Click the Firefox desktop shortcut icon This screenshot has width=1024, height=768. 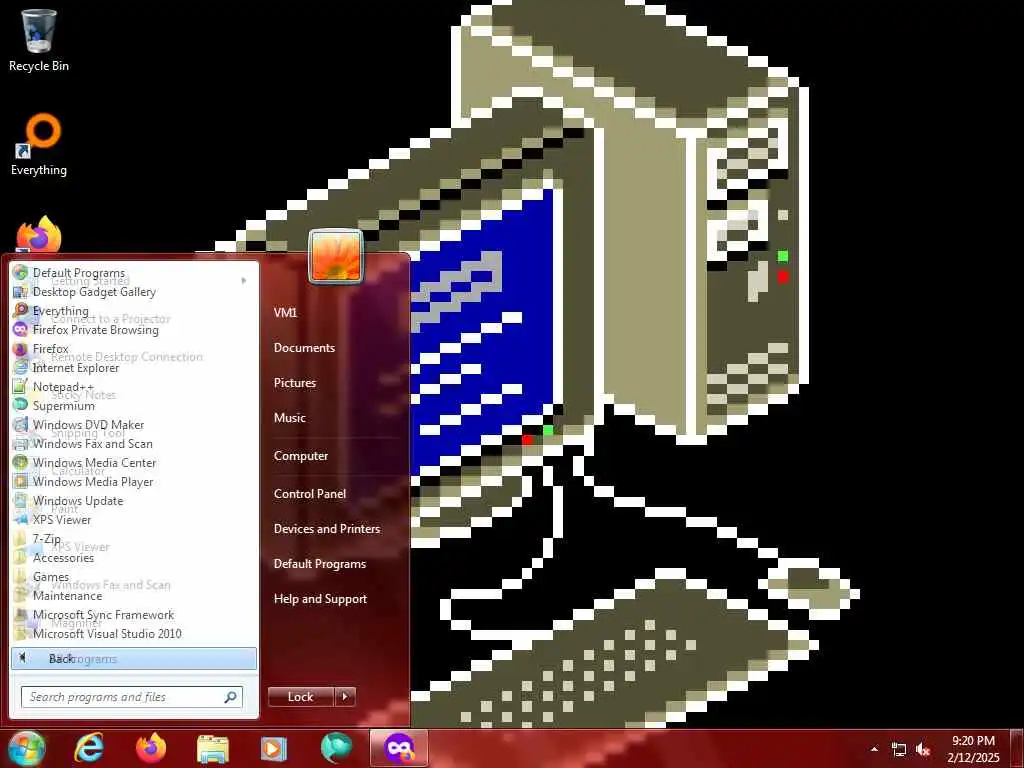tap(39, 235)
